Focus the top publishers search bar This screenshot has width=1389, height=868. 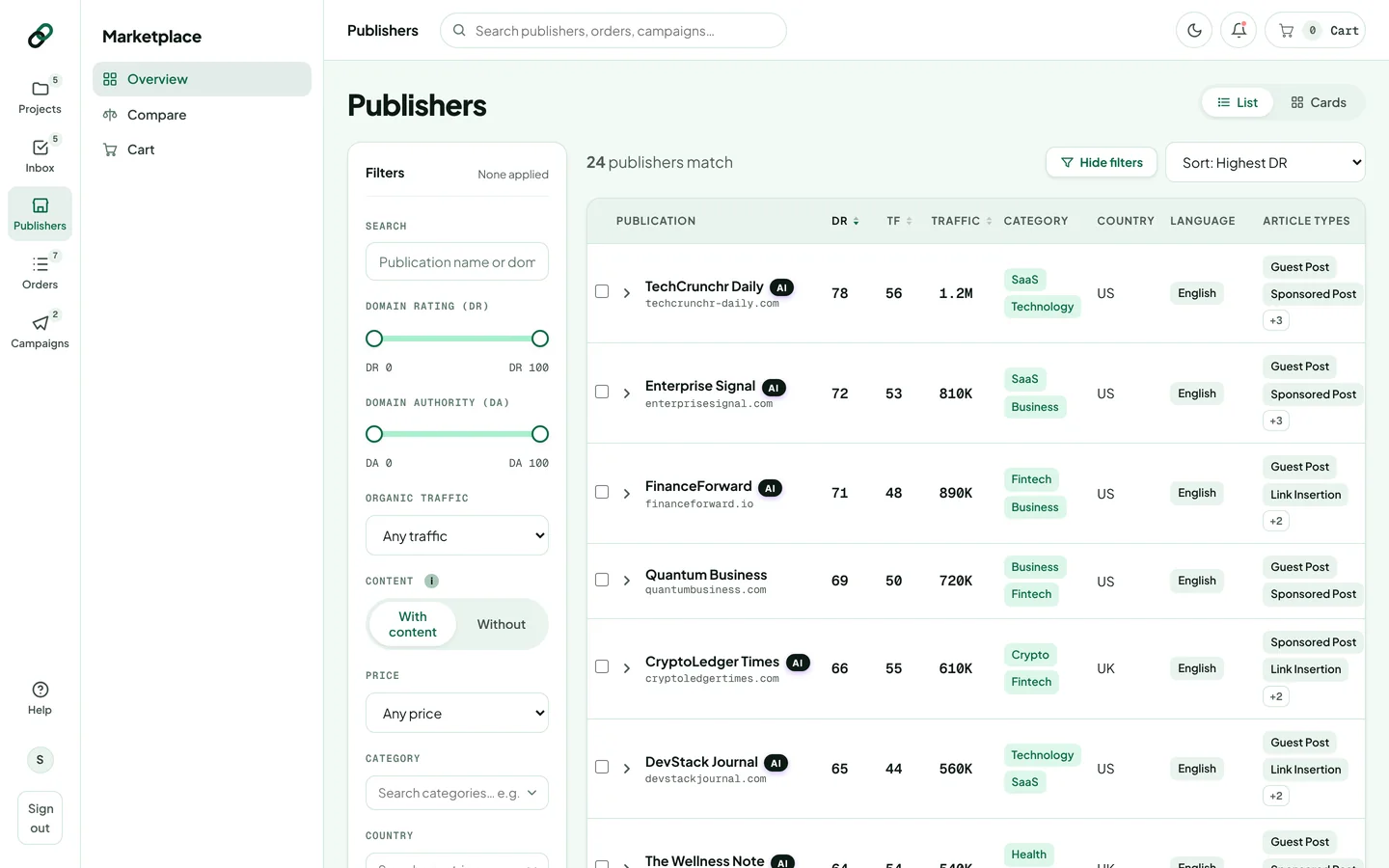click(613, 31)
